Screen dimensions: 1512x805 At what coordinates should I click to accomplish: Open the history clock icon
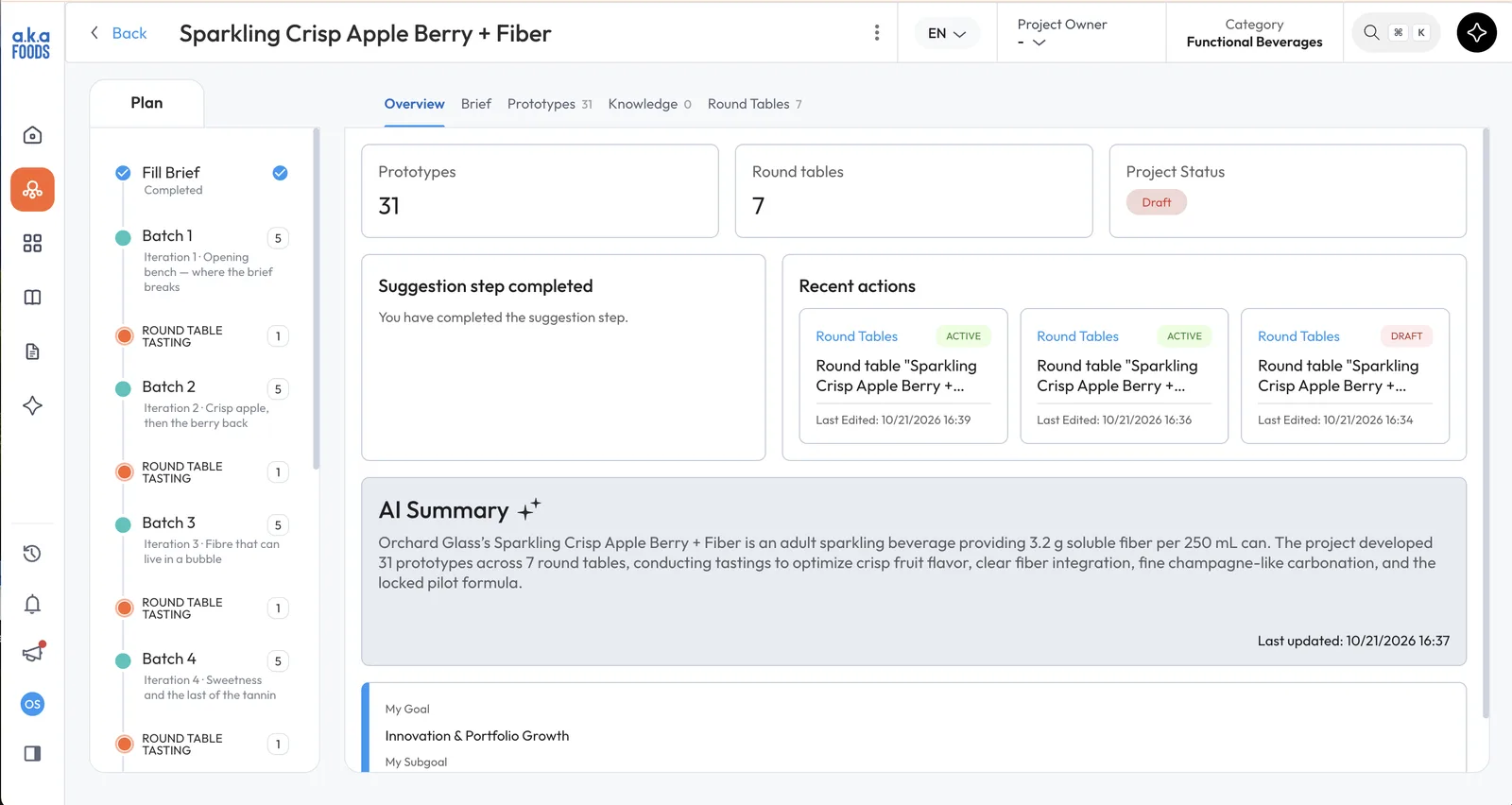32,554
